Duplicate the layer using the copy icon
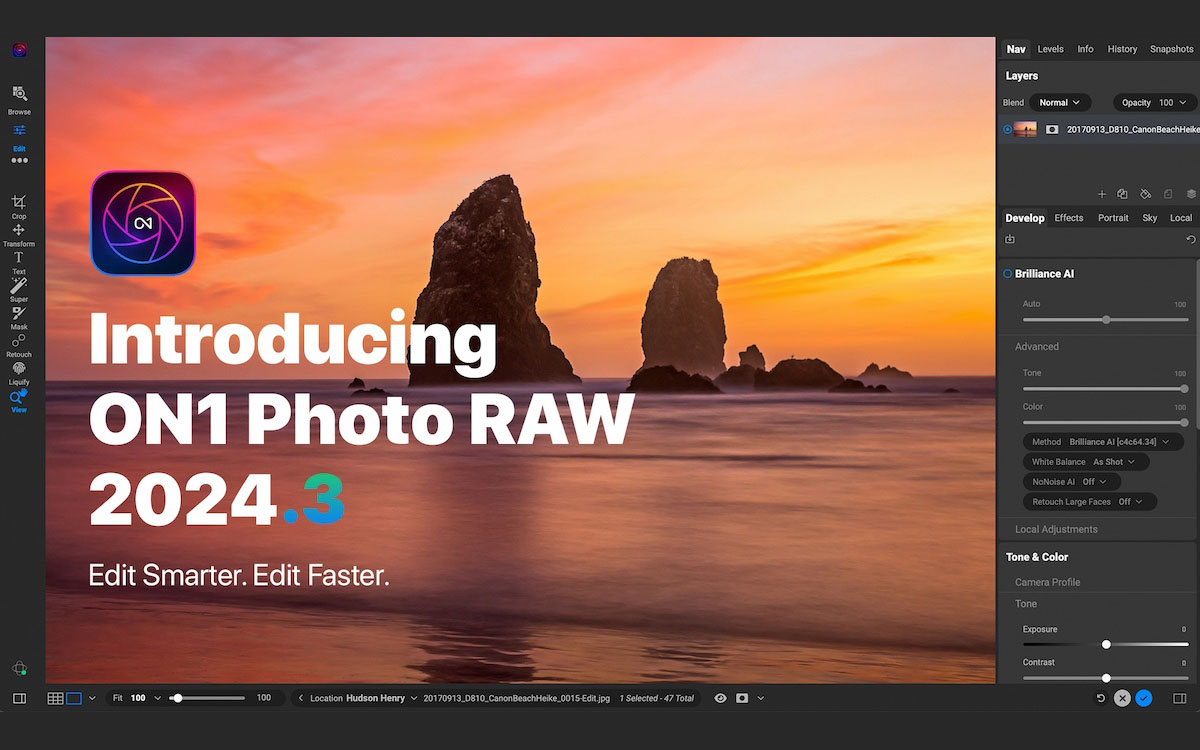Screen dimensions: 1200x750 (1123, 194)
